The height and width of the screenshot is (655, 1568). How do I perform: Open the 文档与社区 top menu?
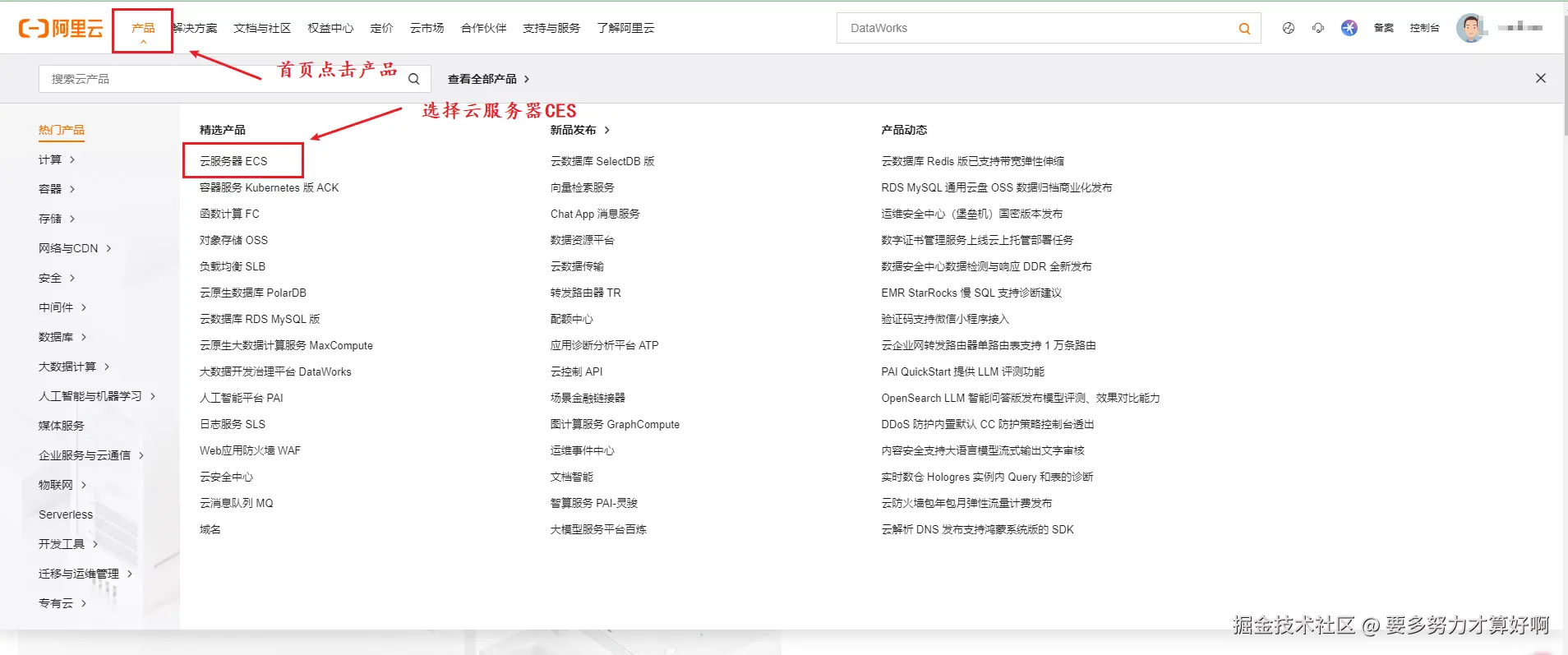coord(262,29)
